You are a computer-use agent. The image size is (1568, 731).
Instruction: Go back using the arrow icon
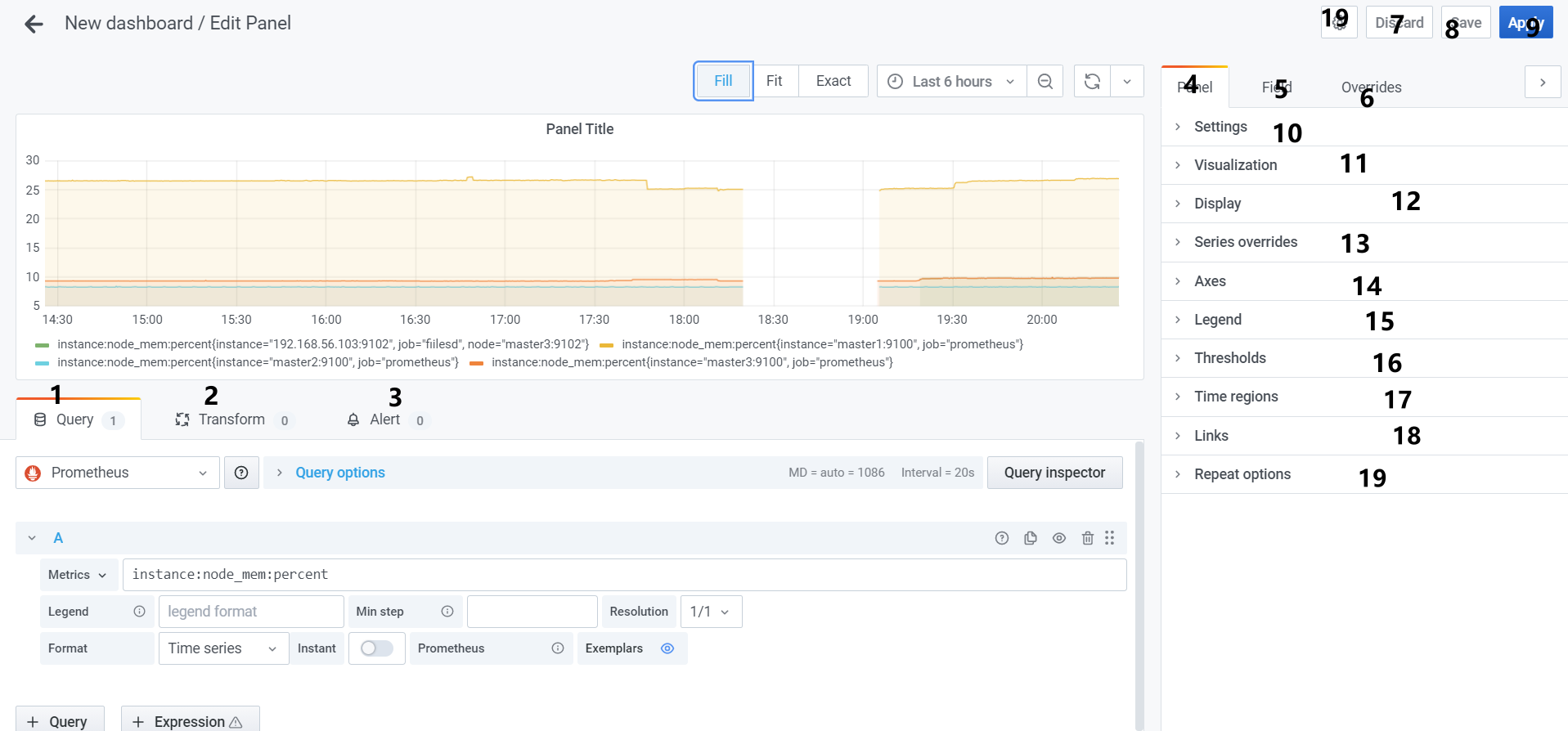coord(34,24)
